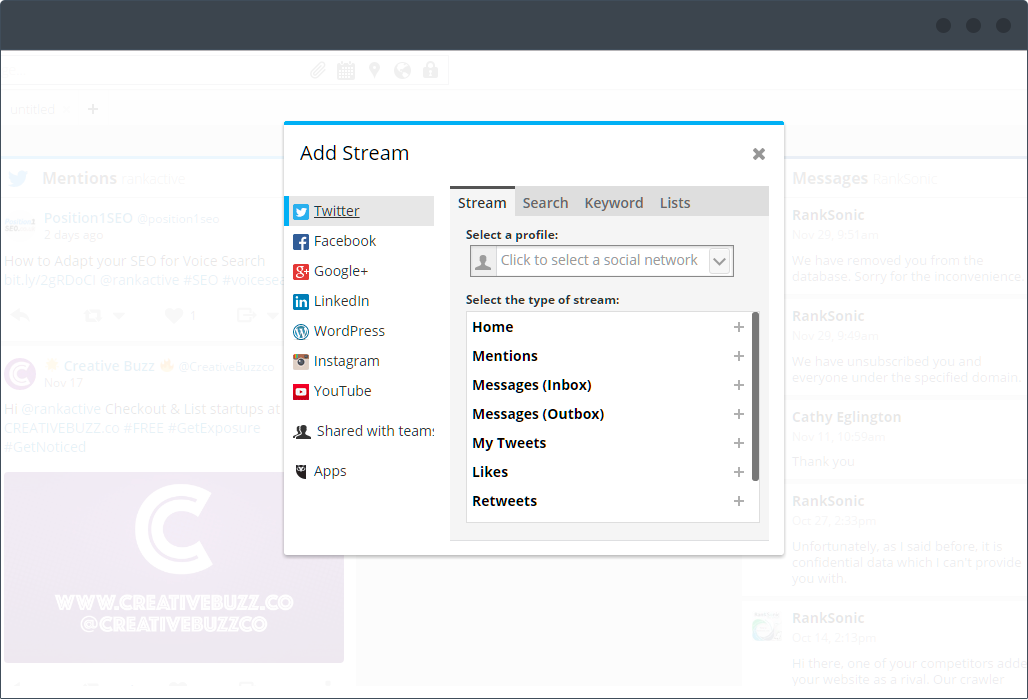Click the profile avatar placeholder icon

click(x=483, y=261)
